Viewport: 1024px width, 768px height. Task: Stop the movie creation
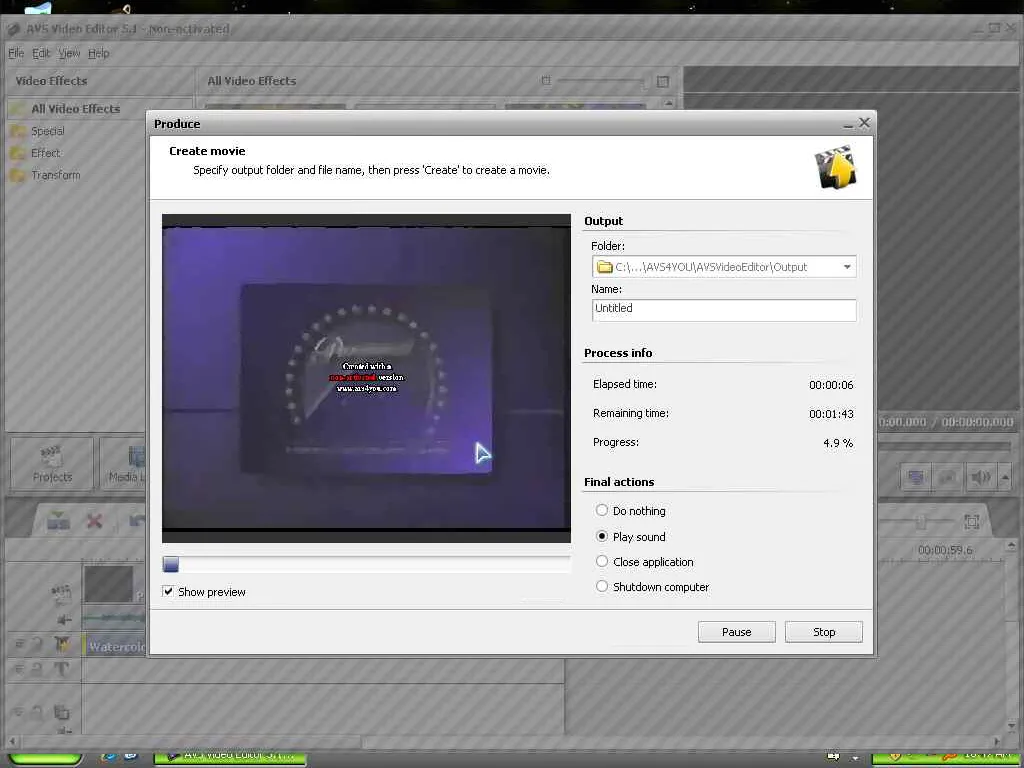click(824, 632)
